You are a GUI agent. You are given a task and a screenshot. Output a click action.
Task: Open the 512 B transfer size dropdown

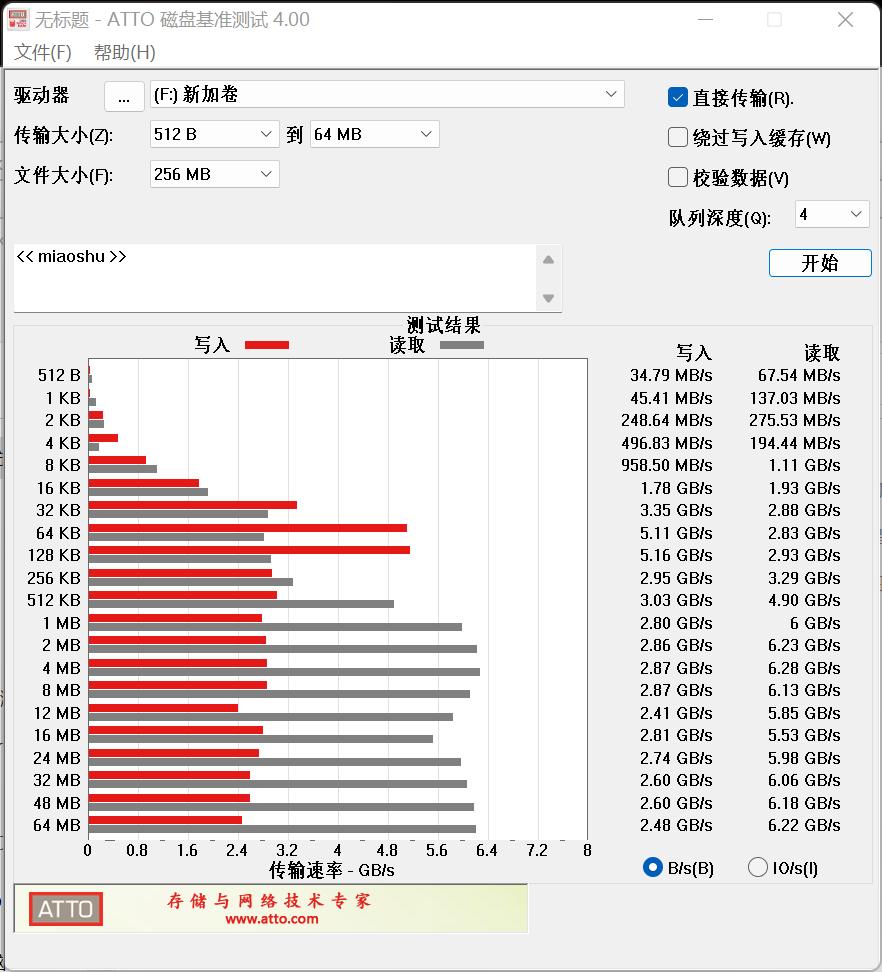tap(267, 133)
